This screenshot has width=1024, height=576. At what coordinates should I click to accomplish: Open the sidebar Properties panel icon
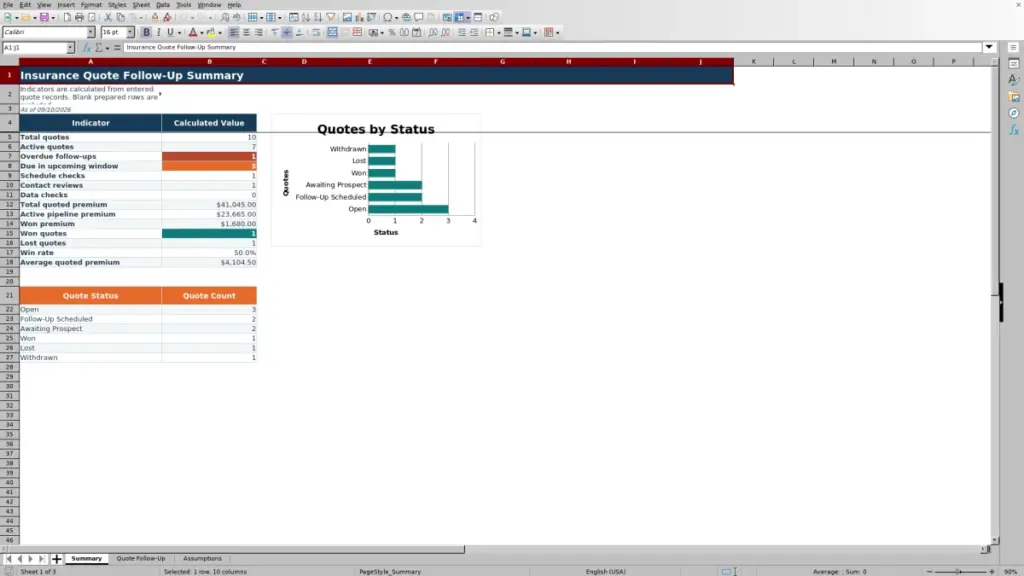click(x=1014, y=64)
